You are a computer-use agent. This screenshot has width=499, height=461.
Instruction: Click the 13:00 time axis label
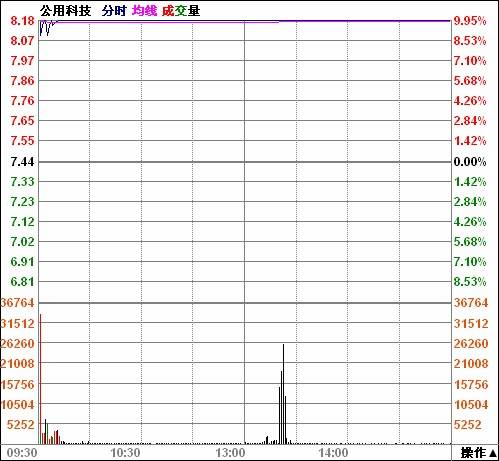click(x=230, y=453)
